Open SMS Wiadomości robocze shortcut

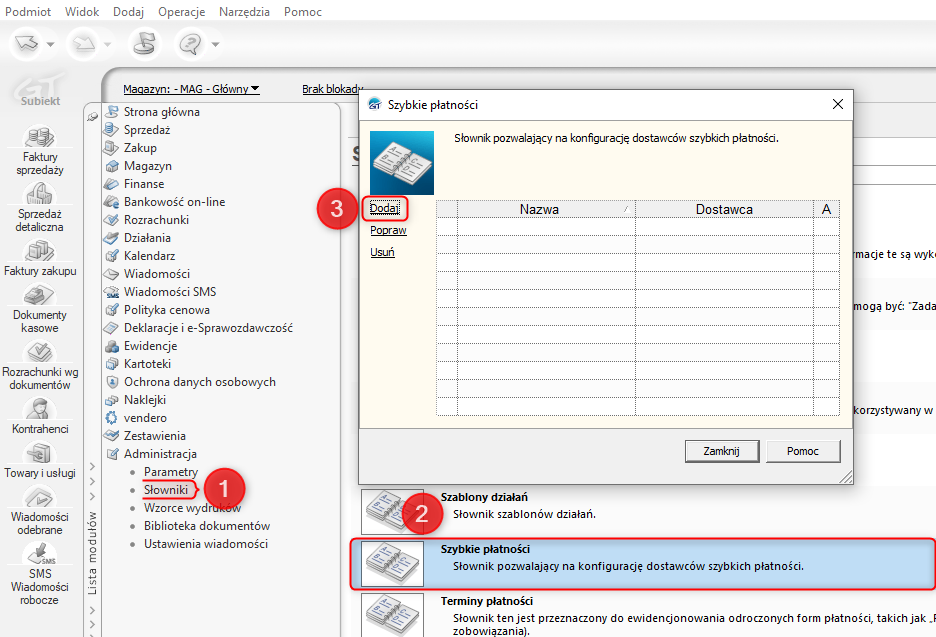(x=39, y=575)
